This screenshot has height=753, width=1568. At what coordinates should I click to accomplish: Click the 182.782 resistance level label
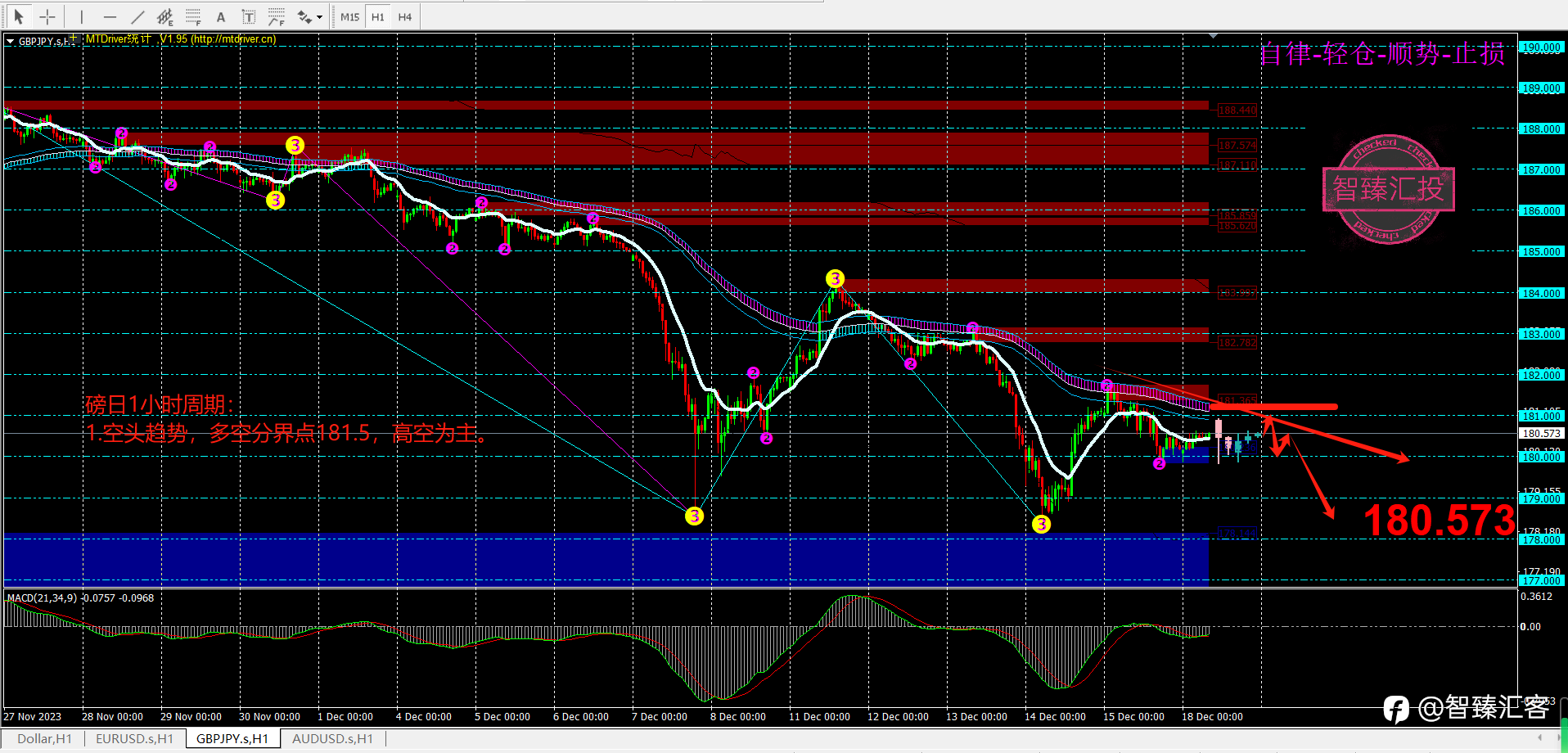1237,342
